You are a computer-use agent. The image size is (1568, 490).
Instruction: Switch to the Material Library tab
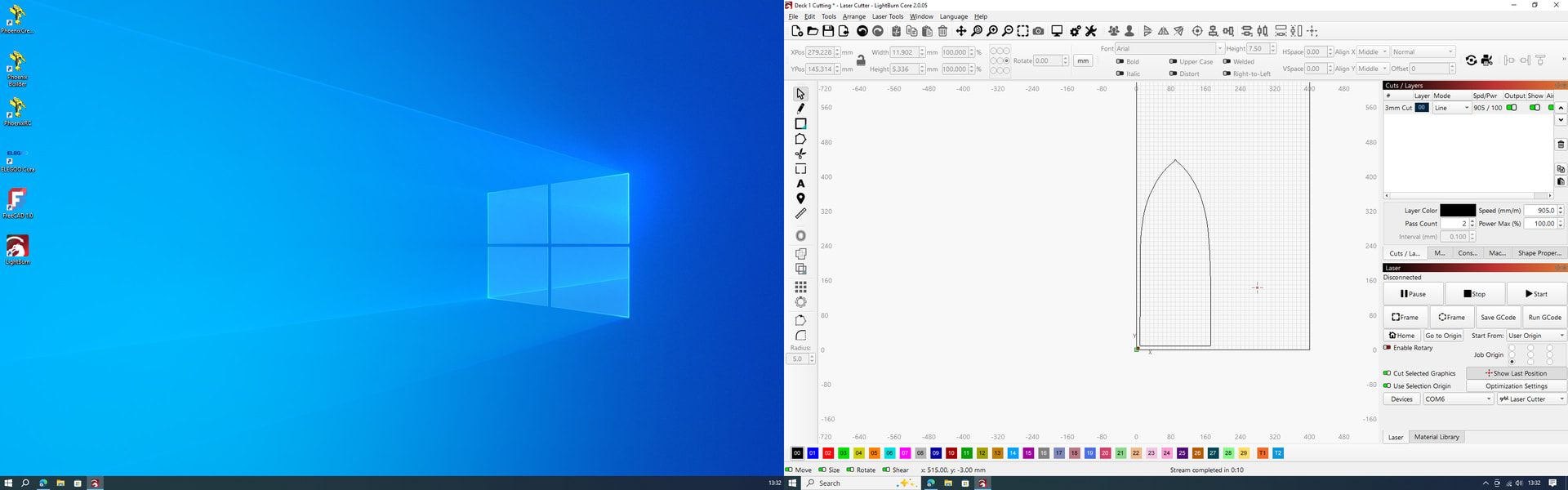(x=1437, y=437)
